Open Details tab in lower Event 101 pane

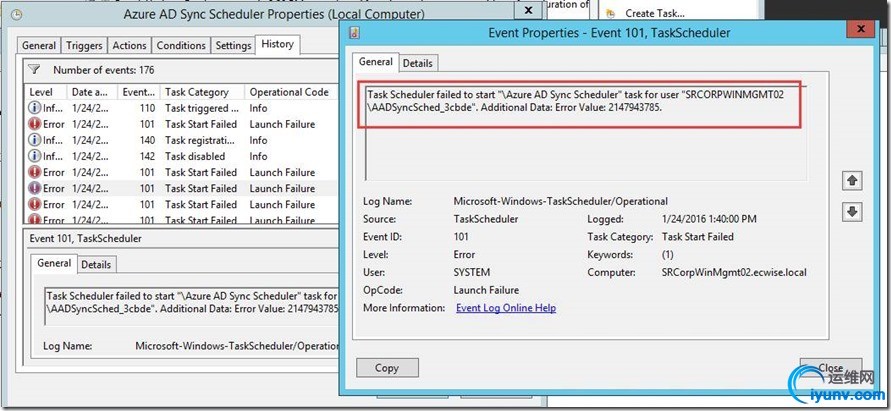(95, 264)
